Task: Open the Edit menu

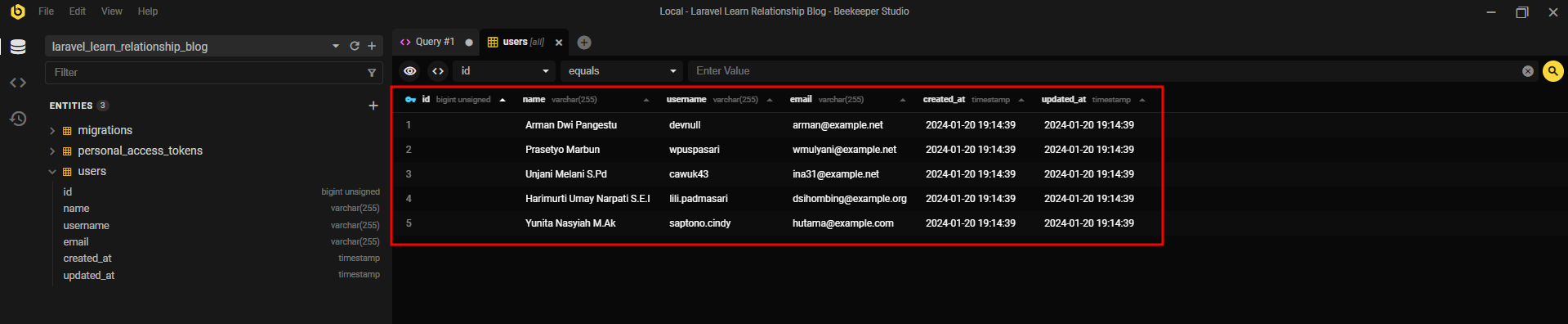Action: (x=78, y=11)
